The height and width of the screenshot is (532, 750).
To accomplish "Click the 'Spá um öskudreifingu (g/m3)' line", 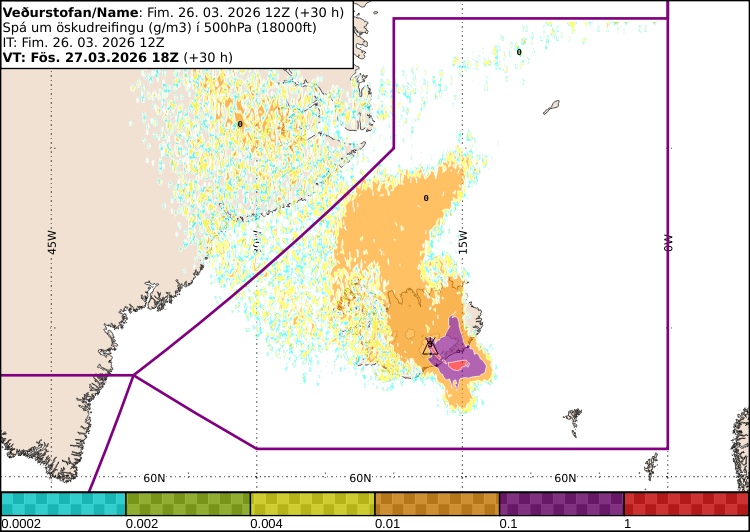I will (160, 27).
